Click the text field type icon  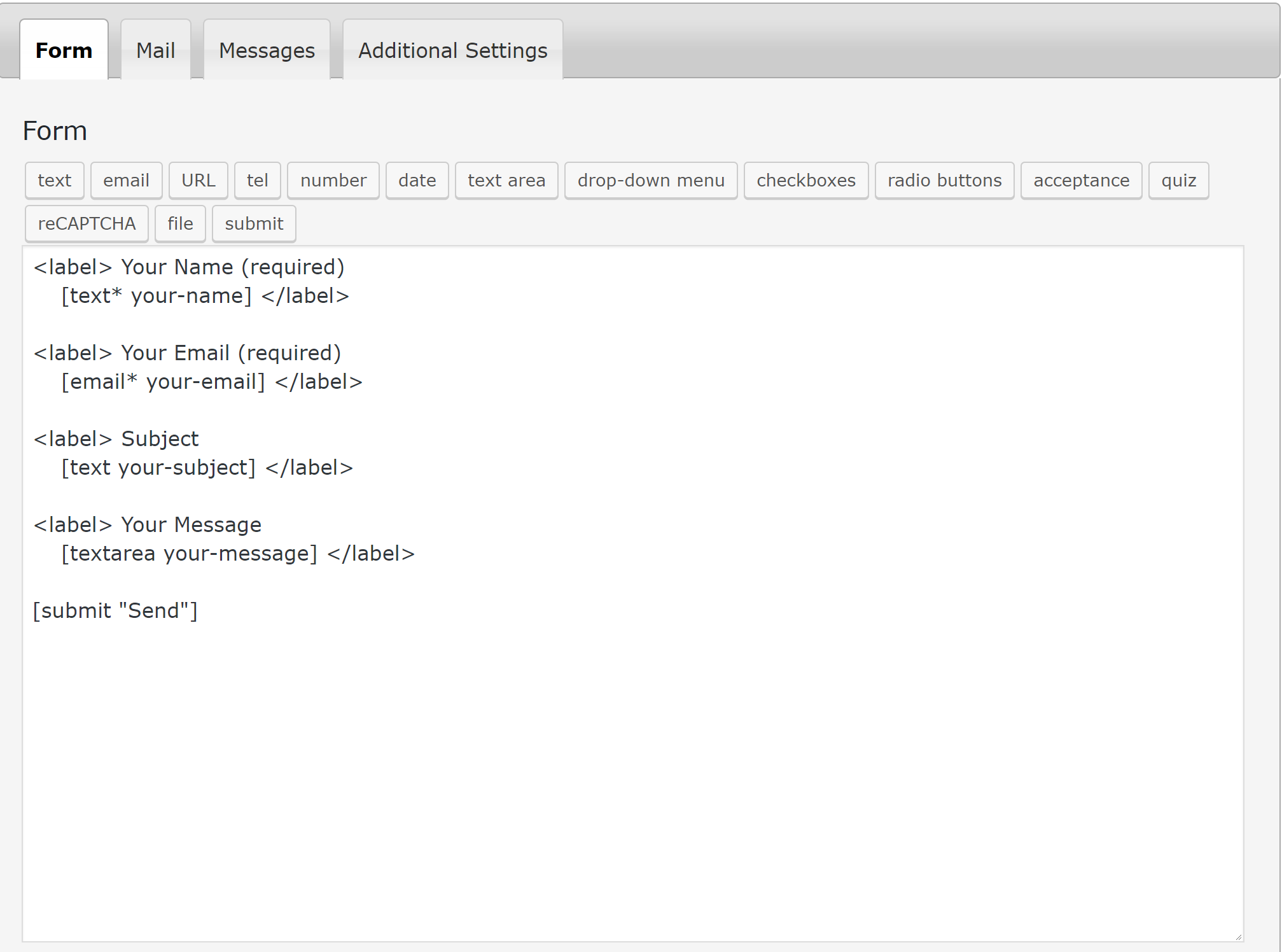55,180
